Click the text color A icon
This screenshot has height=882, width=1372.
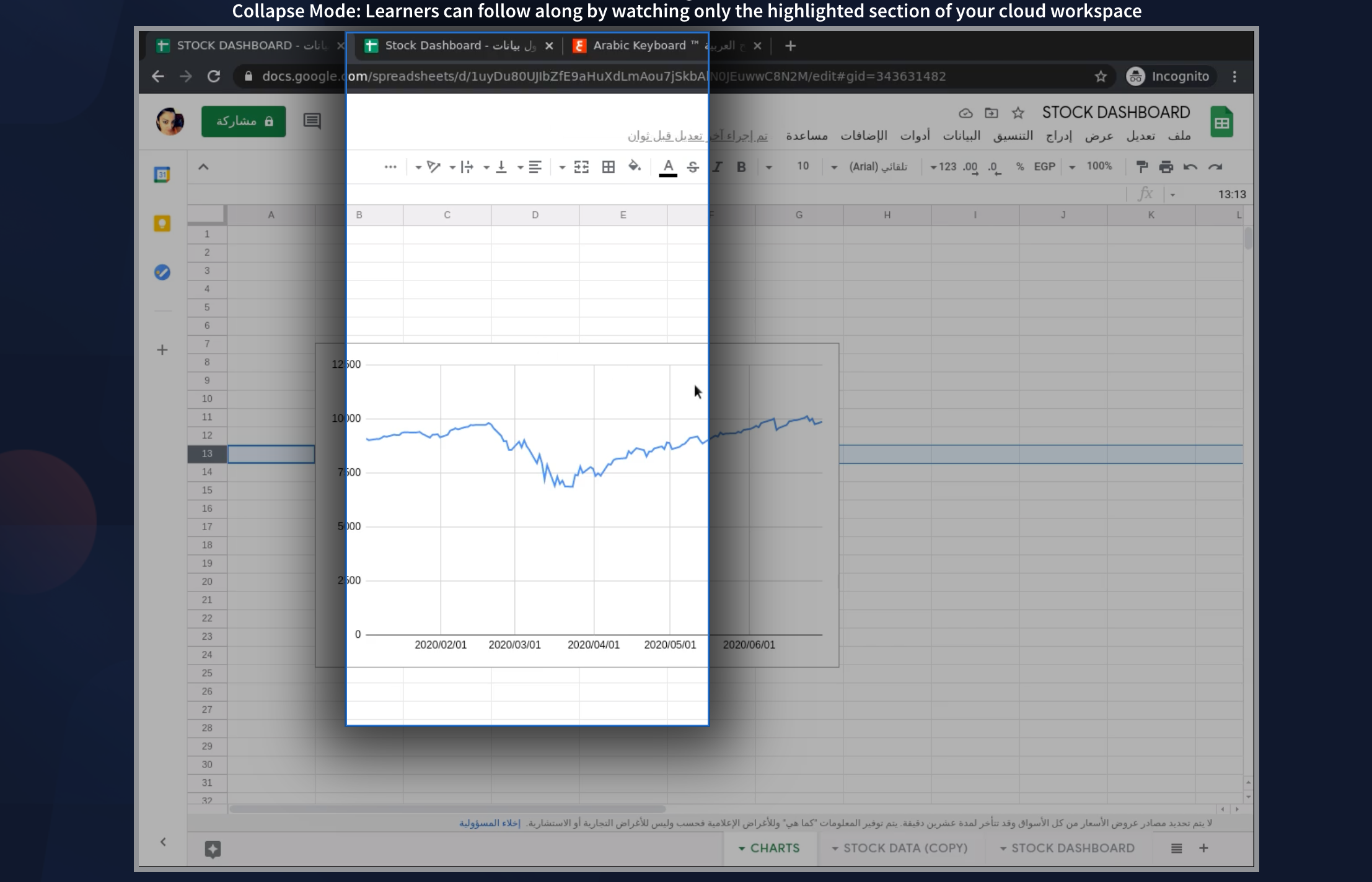click(x=668, y=166)
